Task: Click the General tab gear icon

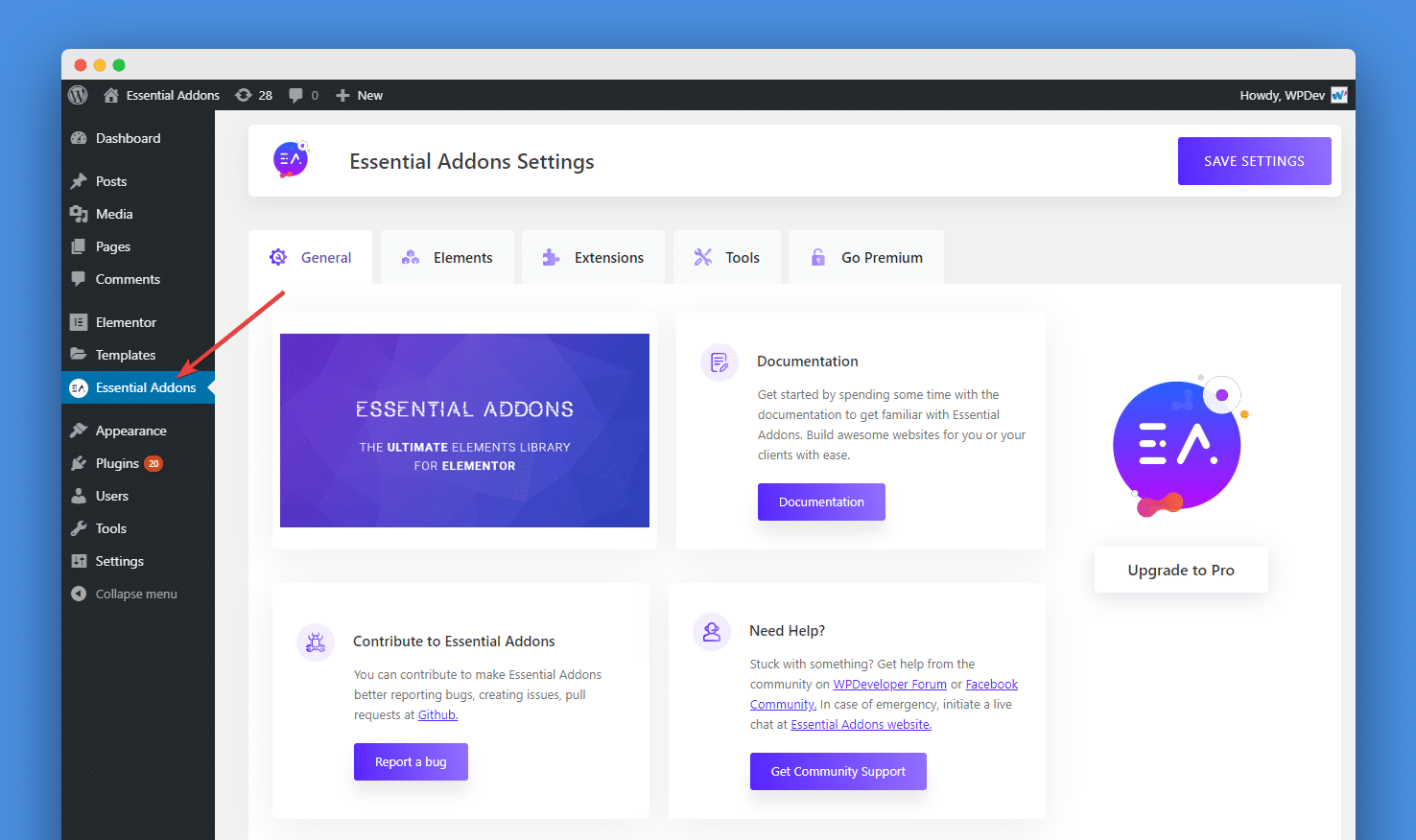Action: (278, 257)
